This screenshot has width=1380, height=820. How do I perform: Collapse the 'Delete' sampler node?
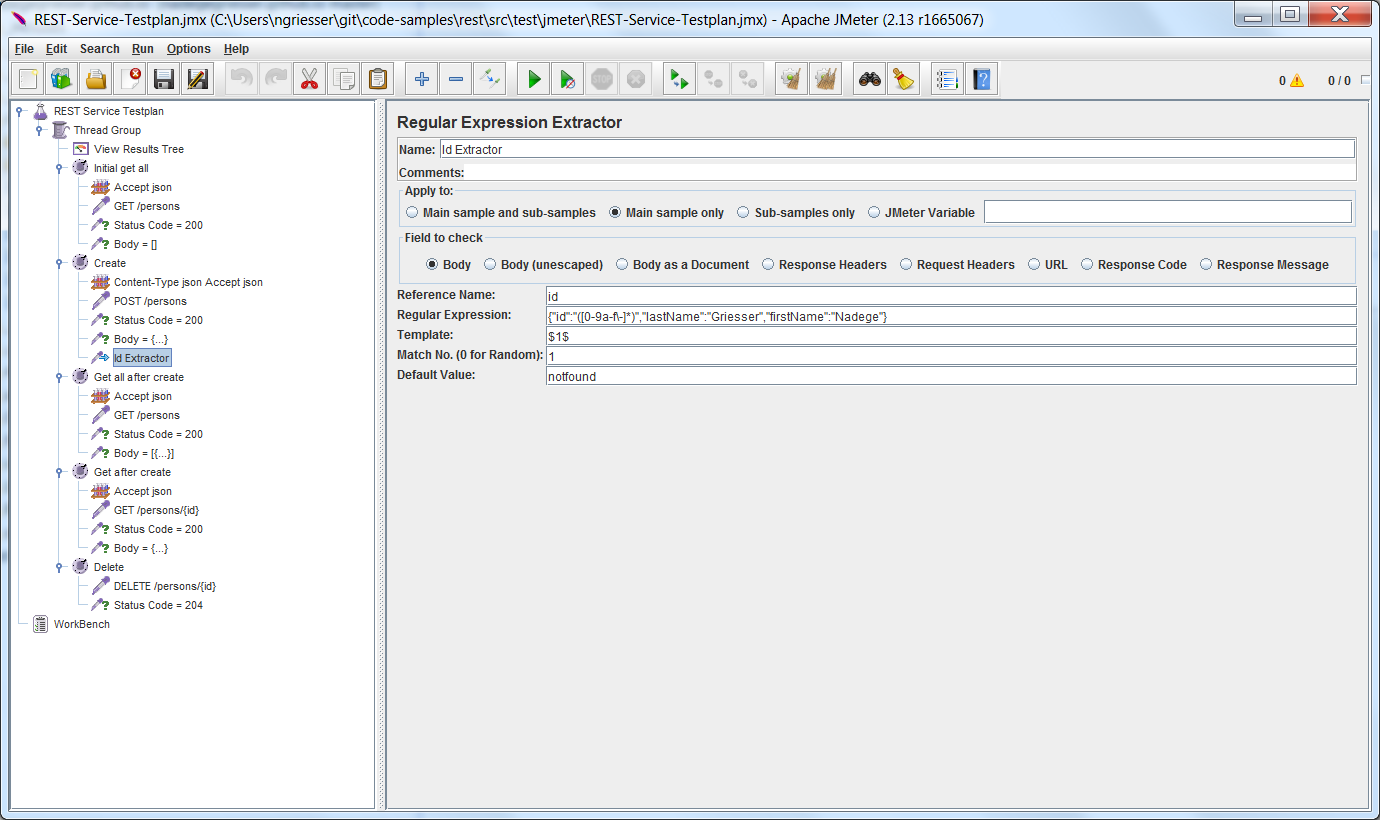(x=59, y=567)
